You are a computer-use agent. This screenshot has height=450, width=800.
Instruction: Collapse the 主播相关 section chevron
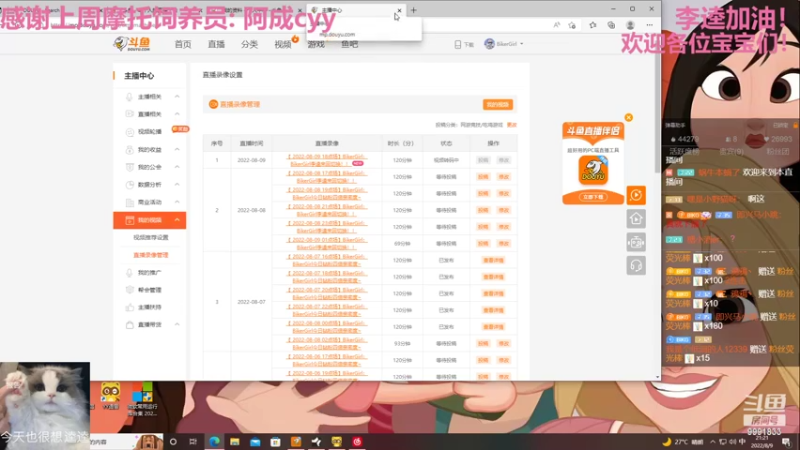click(177, 96)
